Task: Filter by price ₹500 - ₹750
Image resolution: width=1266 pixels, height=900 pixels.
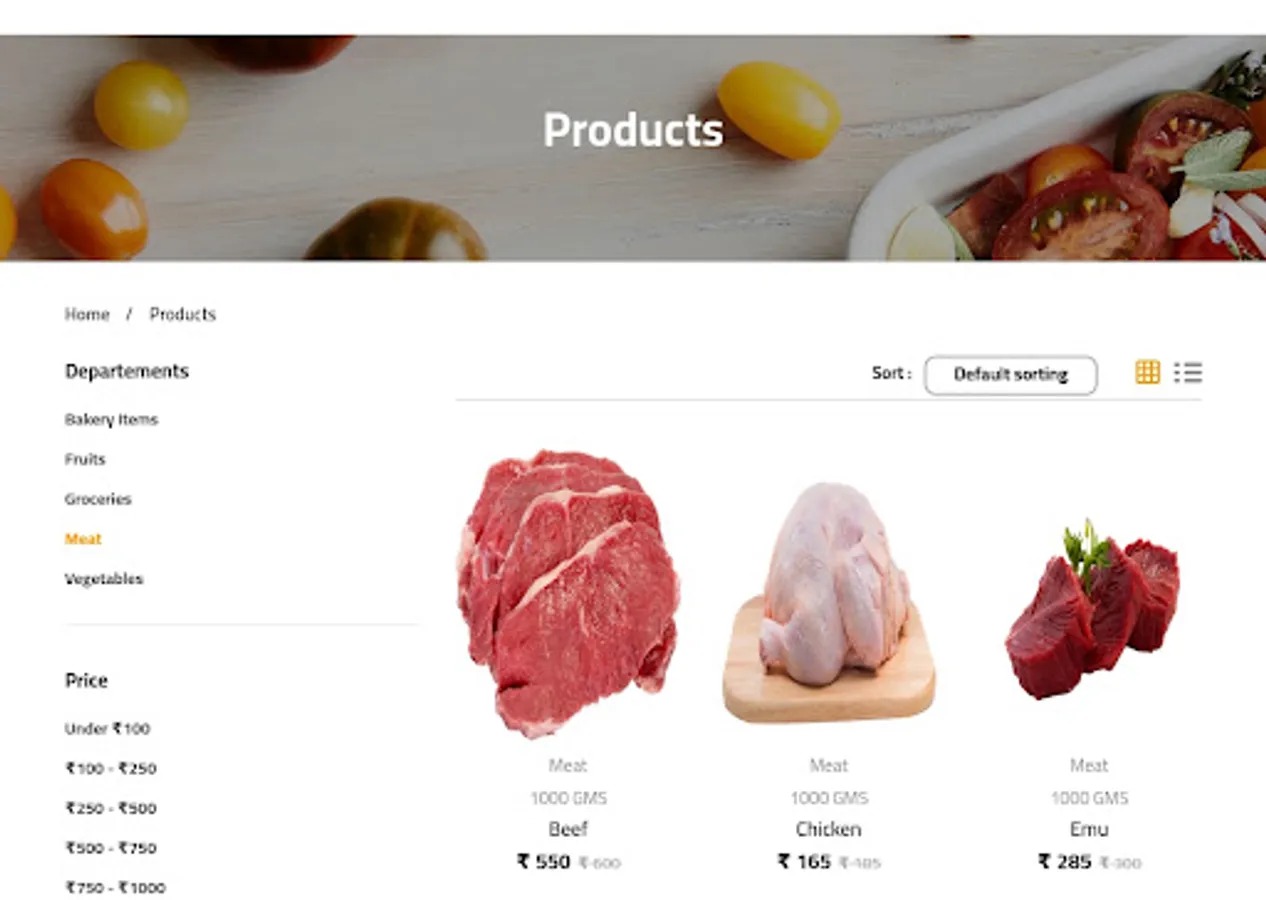Action: tap(111, 848)
